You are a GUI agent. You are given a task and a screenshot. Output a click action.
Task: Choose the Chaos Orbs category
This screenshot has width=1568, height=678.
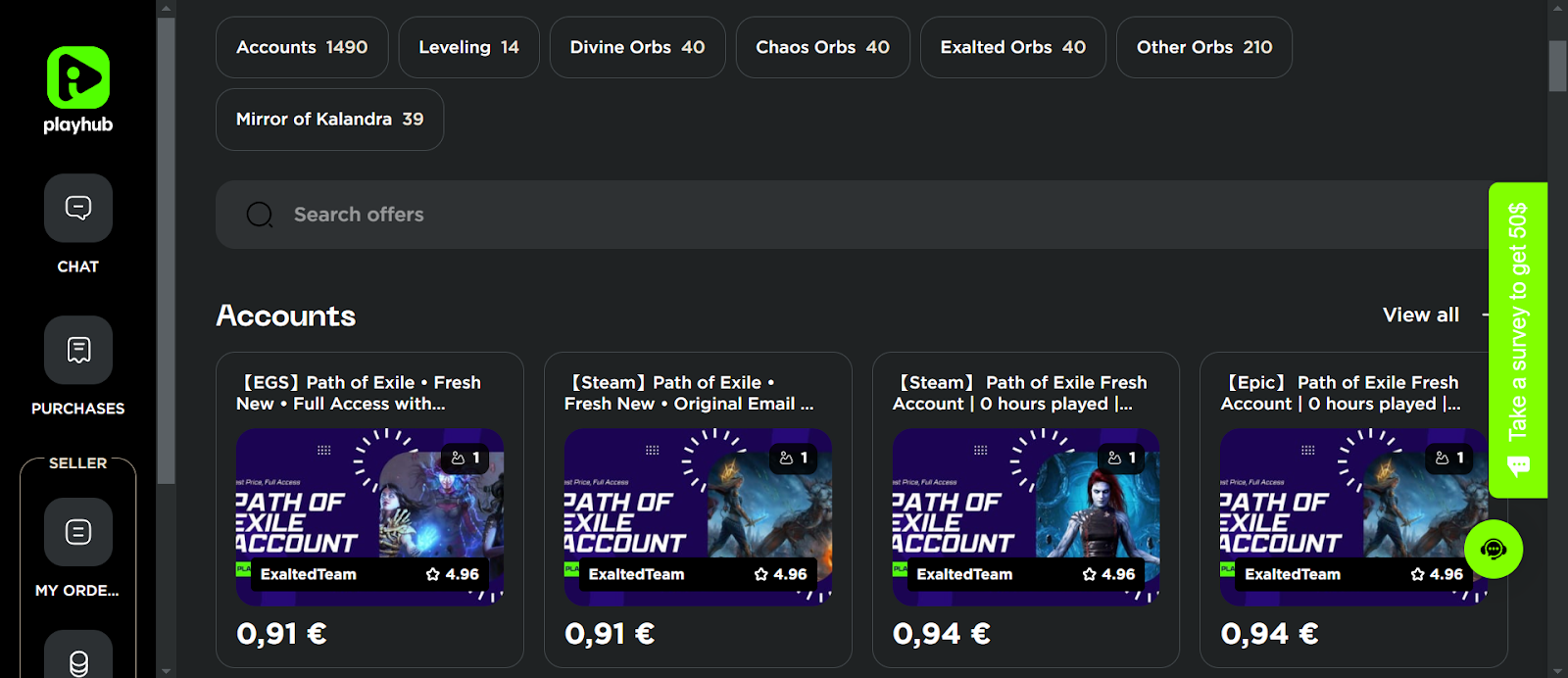click(x=822, y=47)
